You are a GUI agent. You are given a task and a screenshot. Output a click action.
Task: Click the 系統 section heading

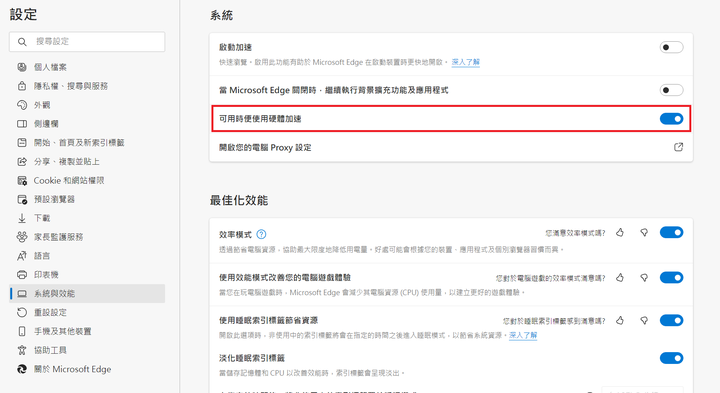point(221,16)
